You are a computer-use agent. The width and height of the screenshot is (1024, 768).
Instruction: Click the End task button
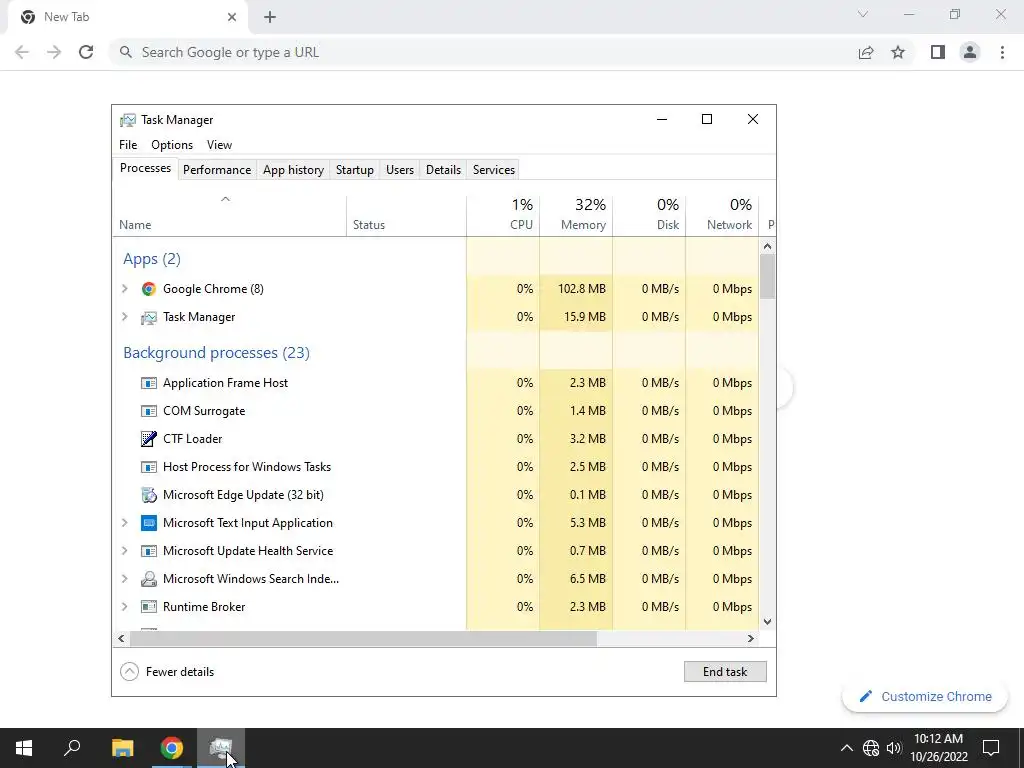[725, 671]
